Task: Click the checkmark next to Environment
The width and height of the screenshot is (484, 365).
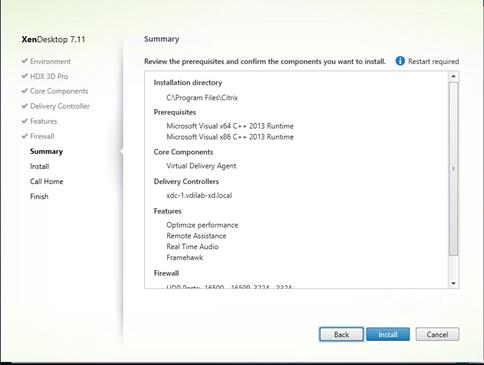Action: (x=24, y=61)
